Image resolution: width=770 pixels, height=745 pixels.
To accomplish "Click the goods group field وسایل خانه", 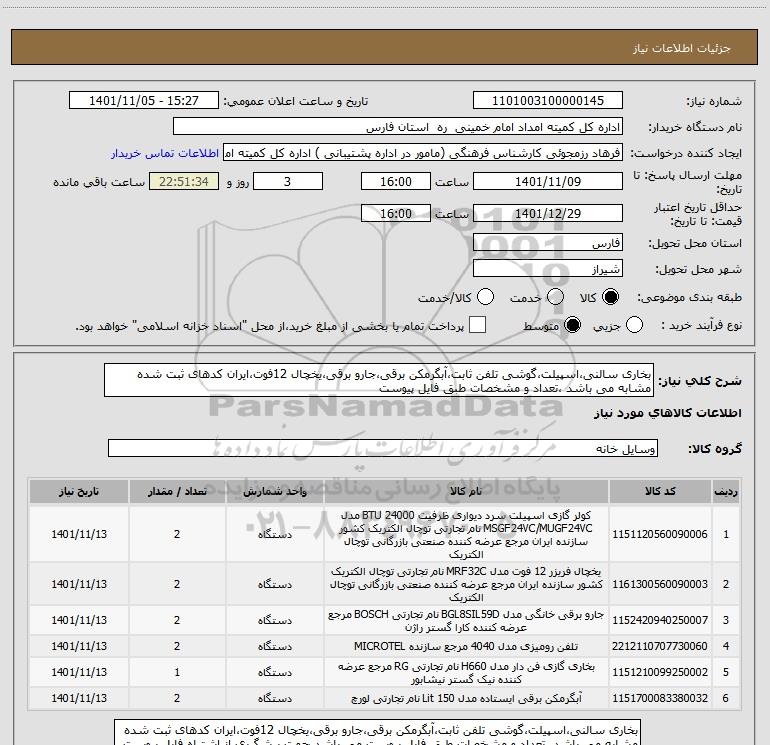I will tap(383, 448).
